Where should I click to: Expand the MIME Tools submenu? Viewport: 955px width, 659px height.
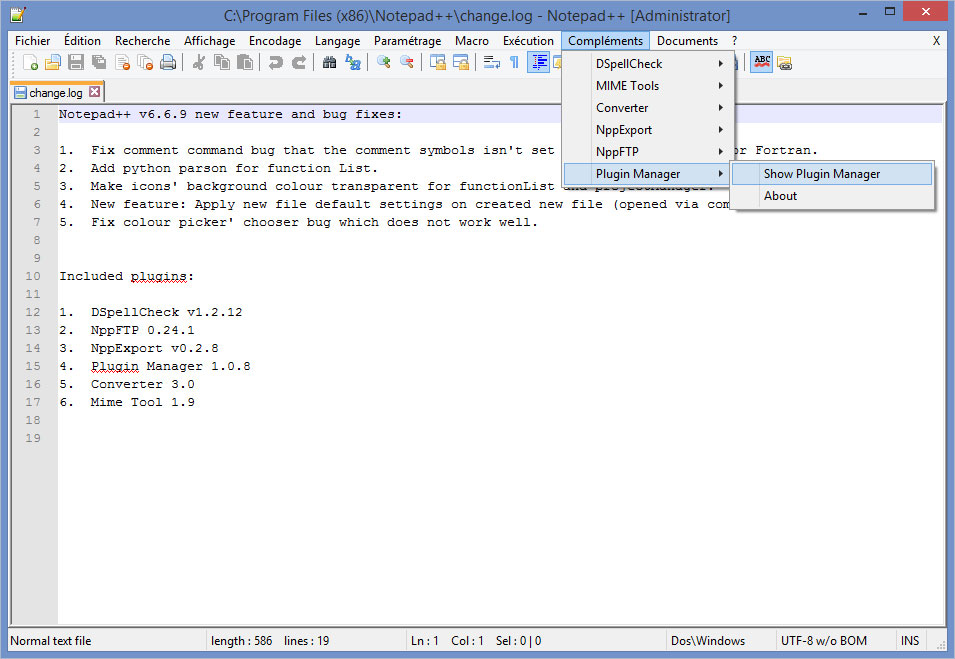648,86
